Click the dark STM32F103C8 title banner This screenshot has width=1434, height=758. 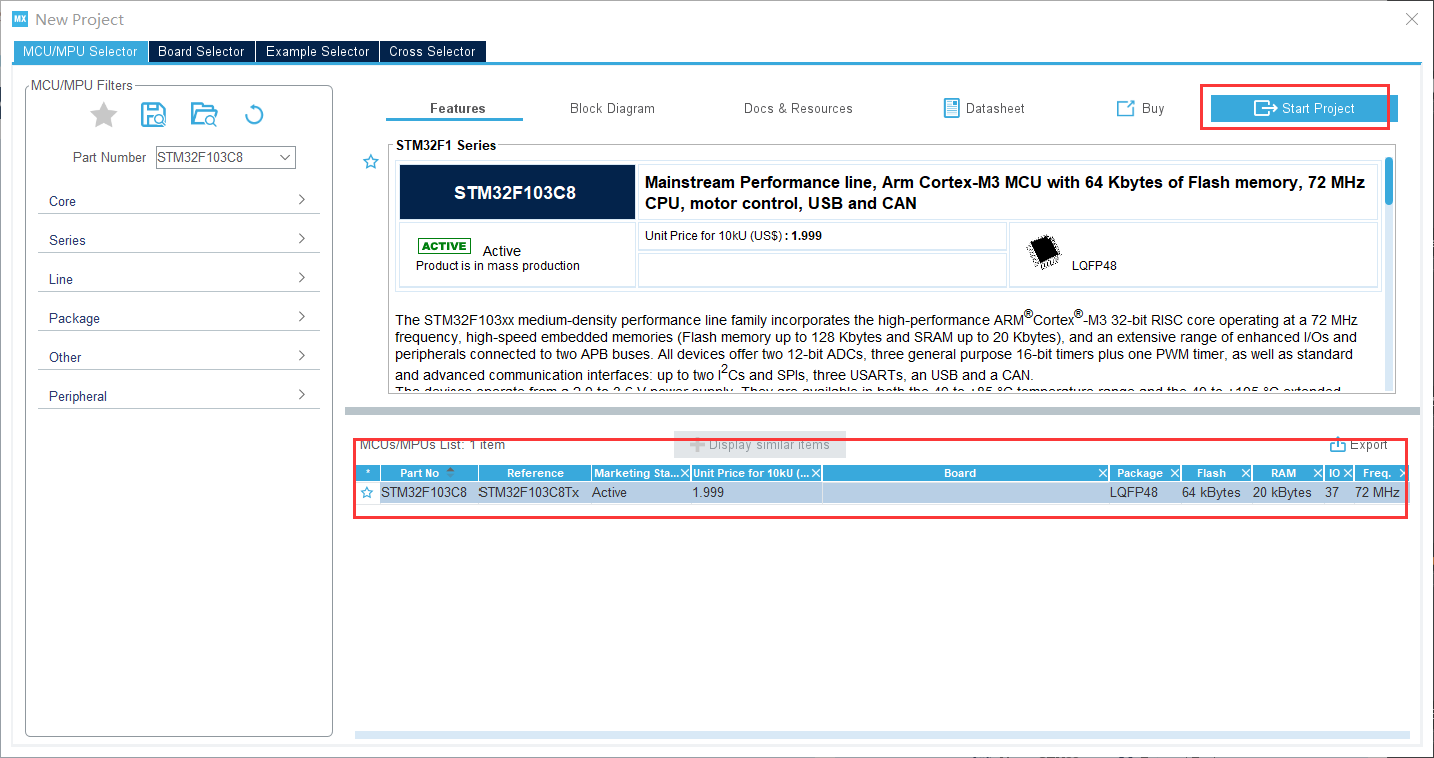point(517,192)
